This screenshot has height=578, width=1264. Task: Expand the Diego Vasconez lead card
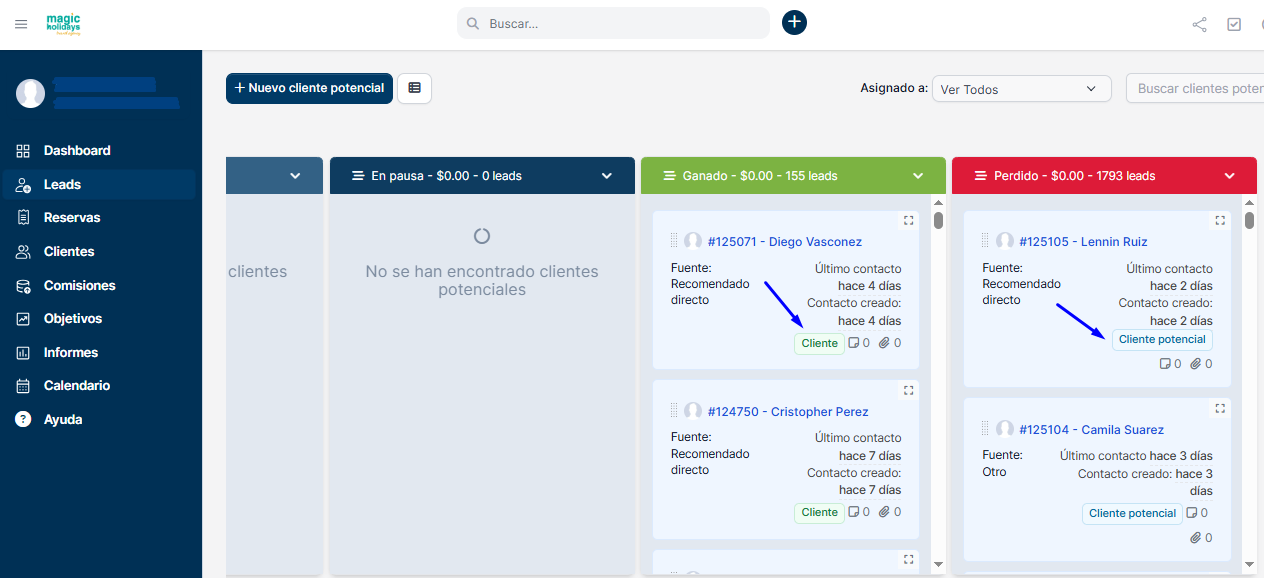coord(908,221)
